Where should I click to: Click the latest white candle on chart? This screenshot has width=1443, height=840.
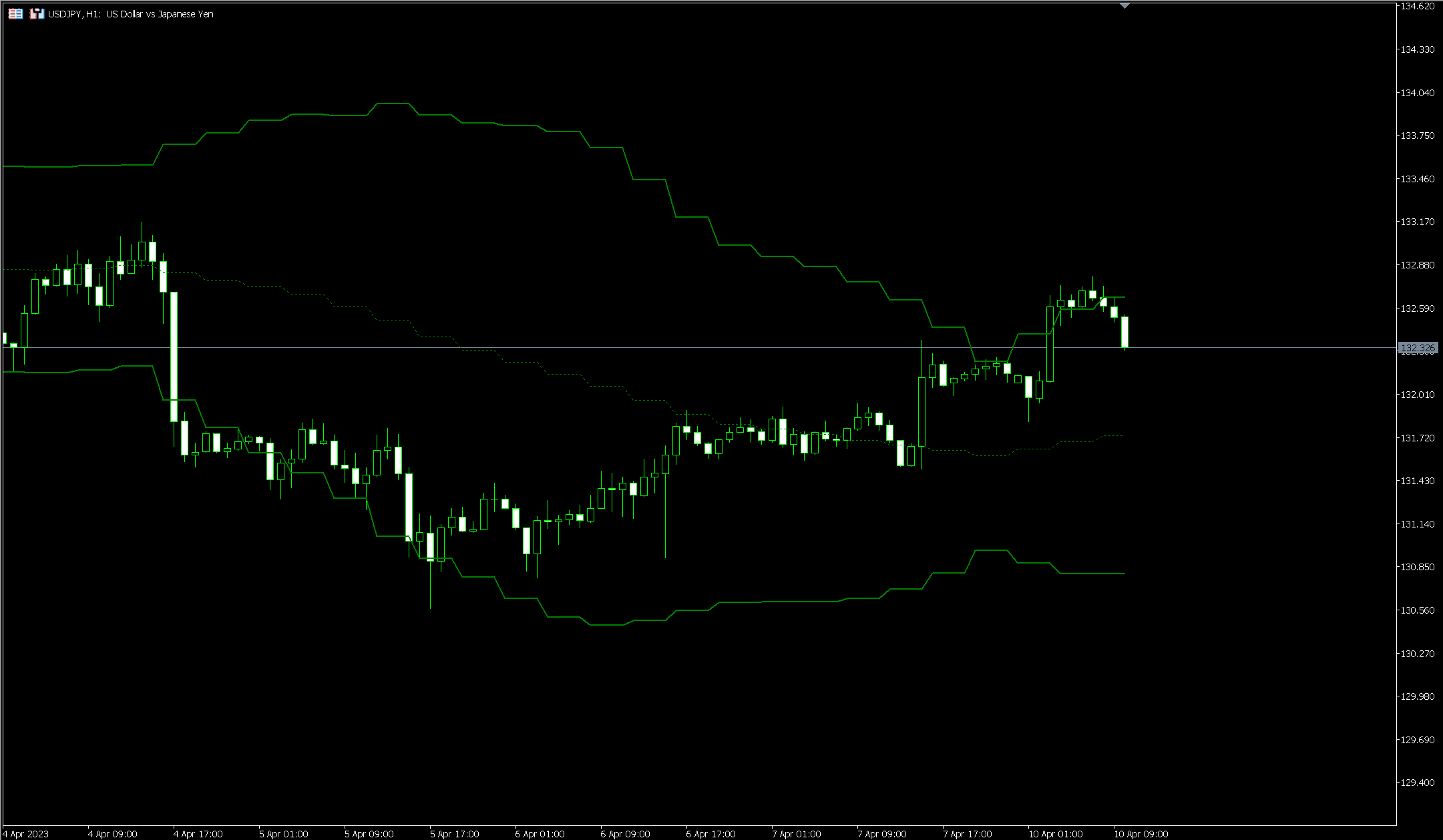click(1124, 331)
